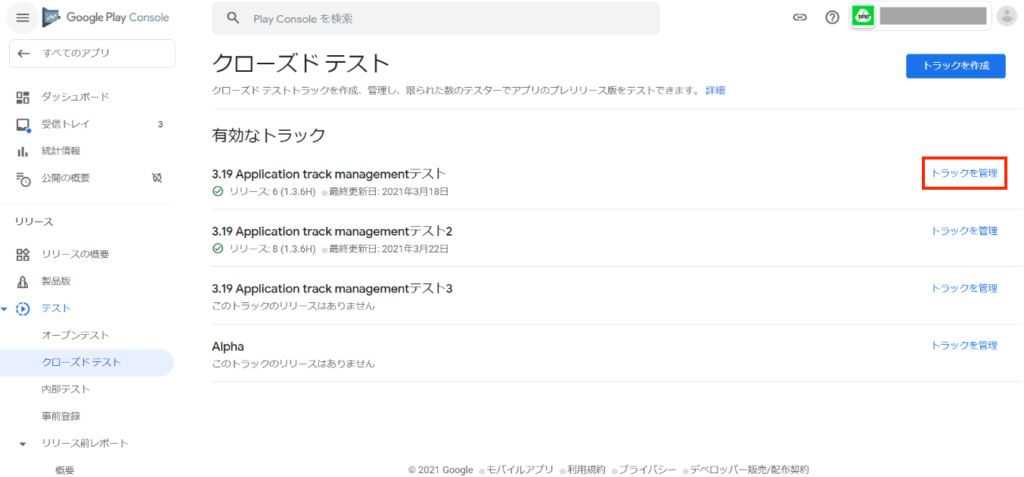The width and height of the screenshot is (1024, 477).
Task: Open the 詳細 link in description
Action: click(715, 90)
